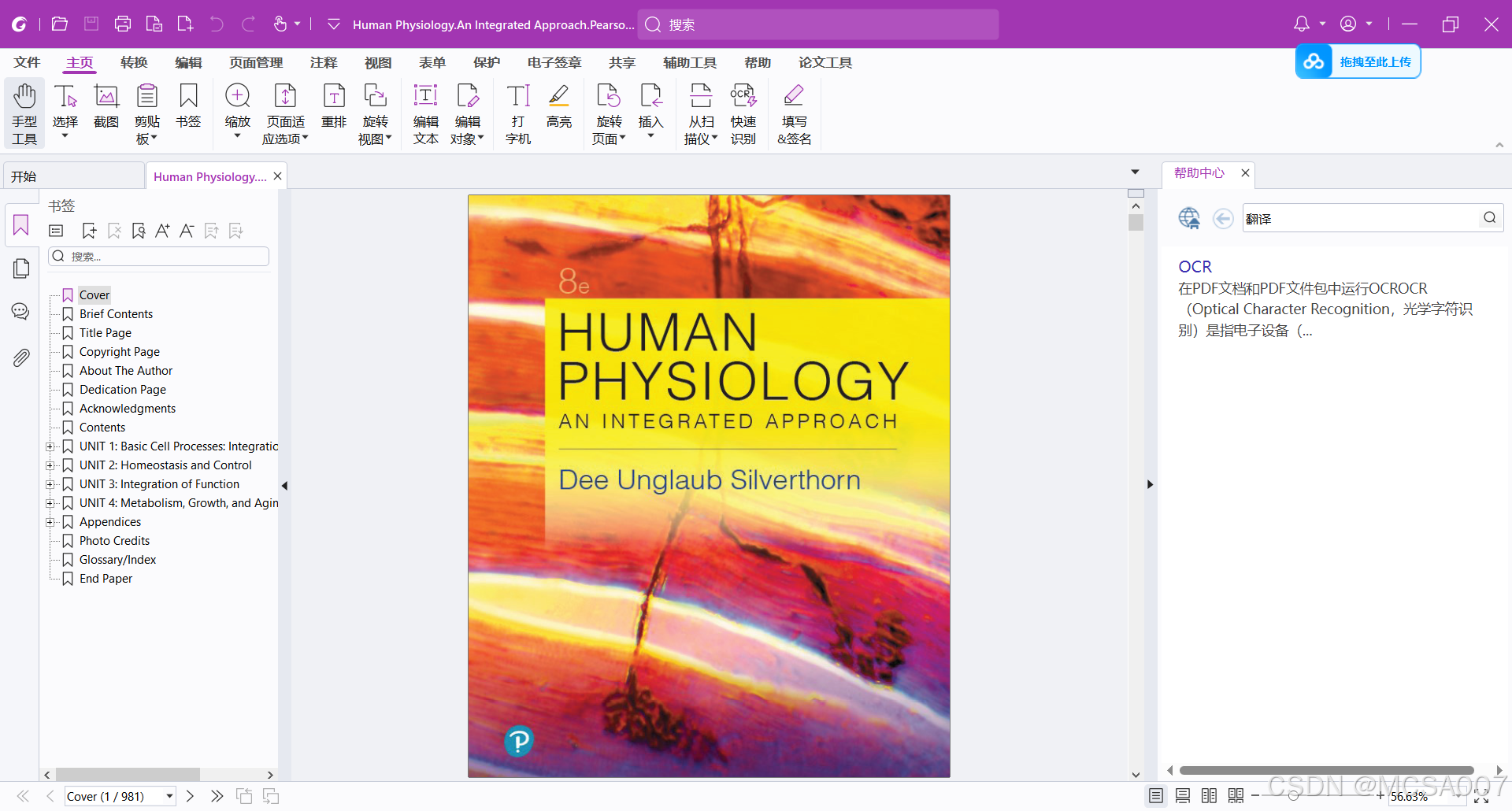Switch to the Convert (转换) tab
The width and height of the screenshot is (1512, 811).
[134, 62]
